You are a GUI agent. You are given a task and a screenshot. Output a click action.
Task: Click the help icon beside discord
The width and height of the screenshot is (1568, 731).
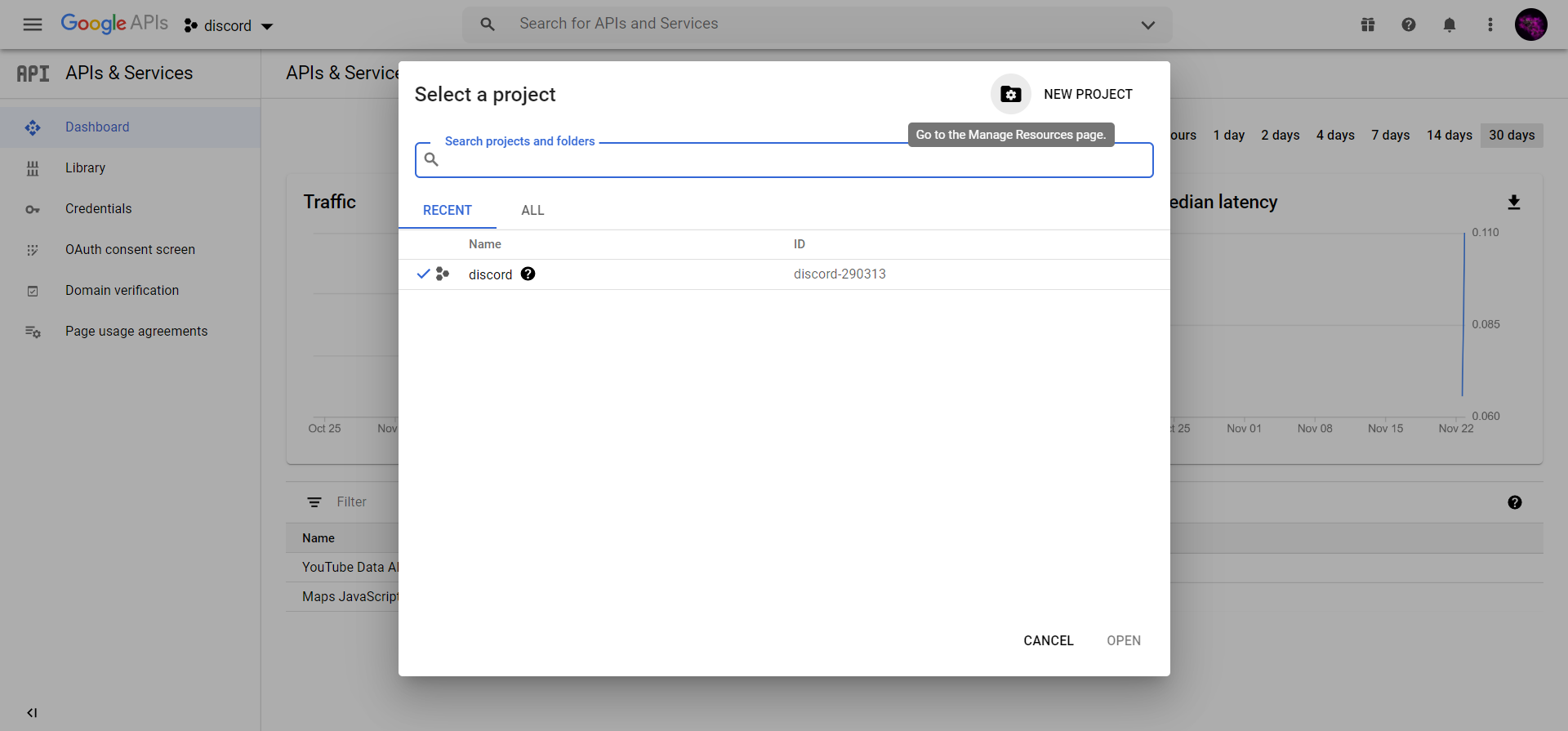click(x=528, y=274)
